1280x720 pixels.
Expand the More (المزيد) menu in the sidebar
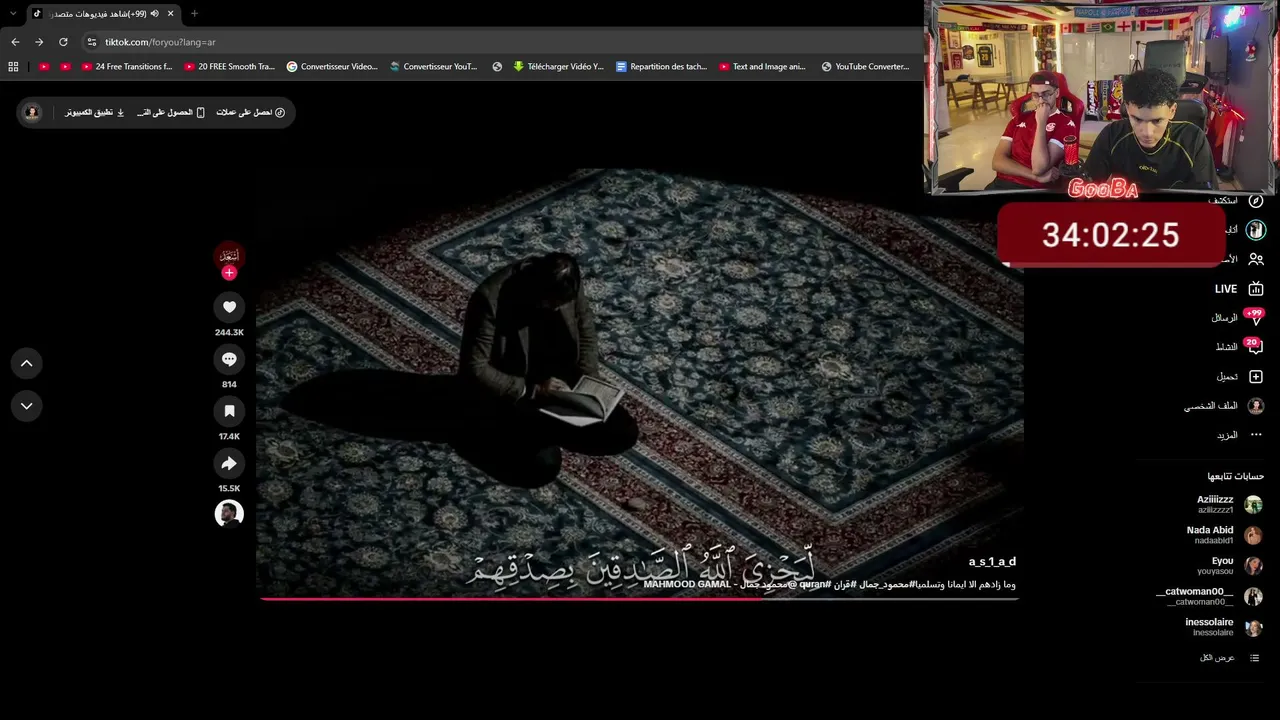tap(1239, 435)
